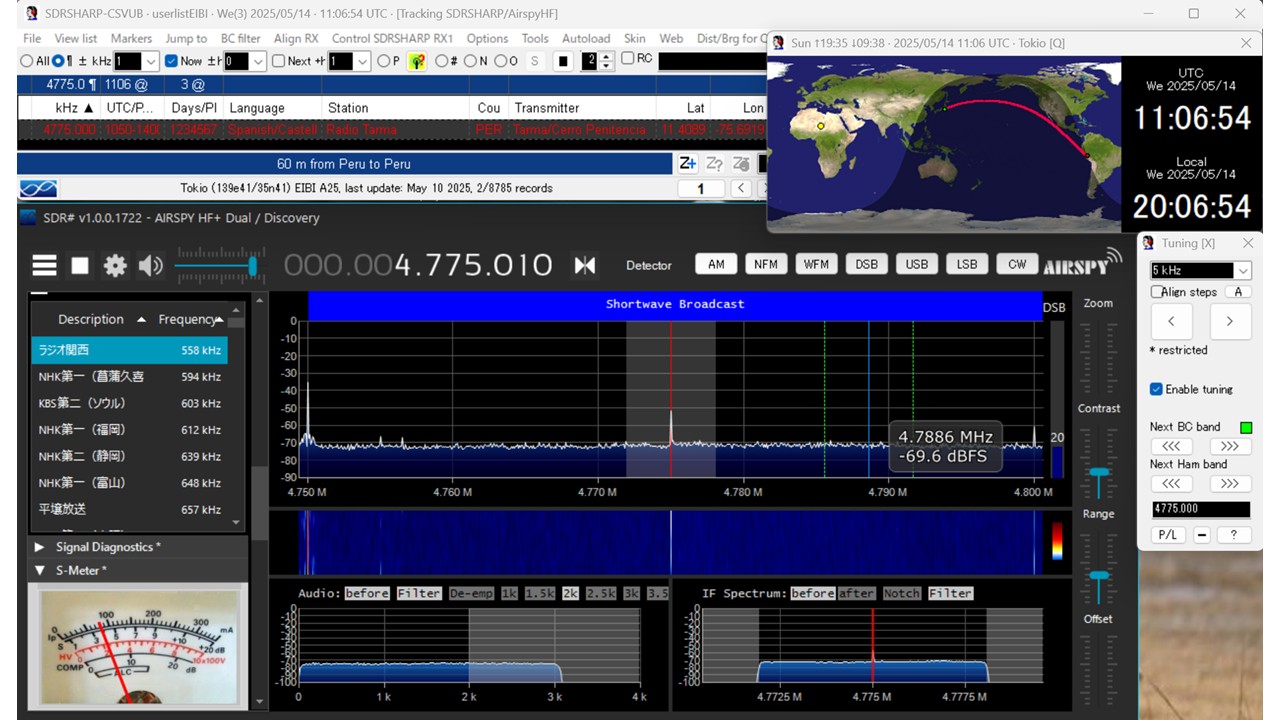
Task: Open the ± kHz value dropdown
Action: pos(151,61)
